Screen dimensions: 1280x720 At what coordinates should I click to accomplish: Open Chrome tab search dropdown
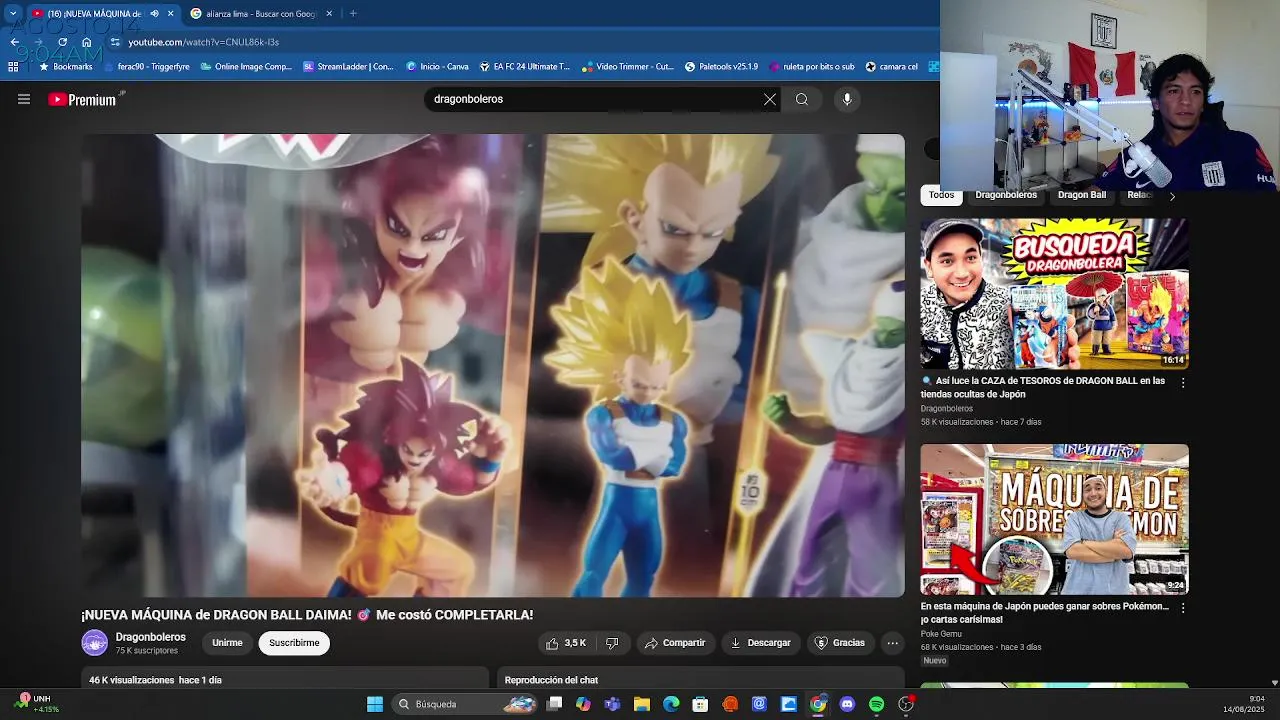point(13,14)
